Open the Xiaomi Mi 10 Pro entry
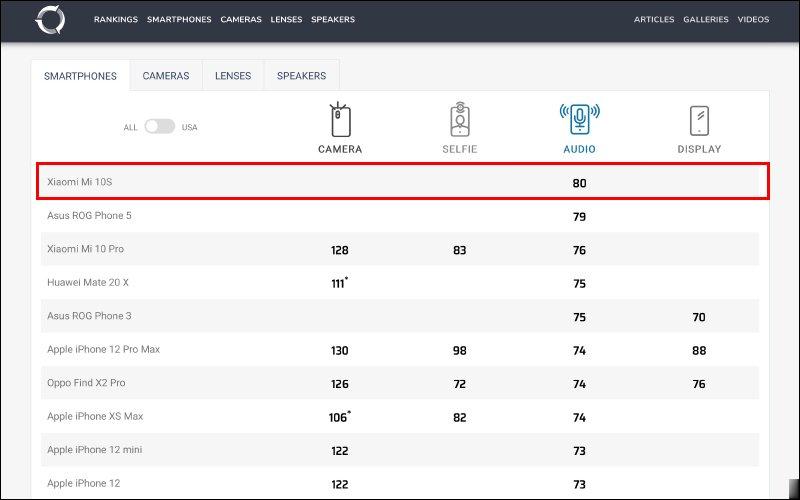This screenshot has height=500, width=800. pyautogui.click(x=85, y=249)
